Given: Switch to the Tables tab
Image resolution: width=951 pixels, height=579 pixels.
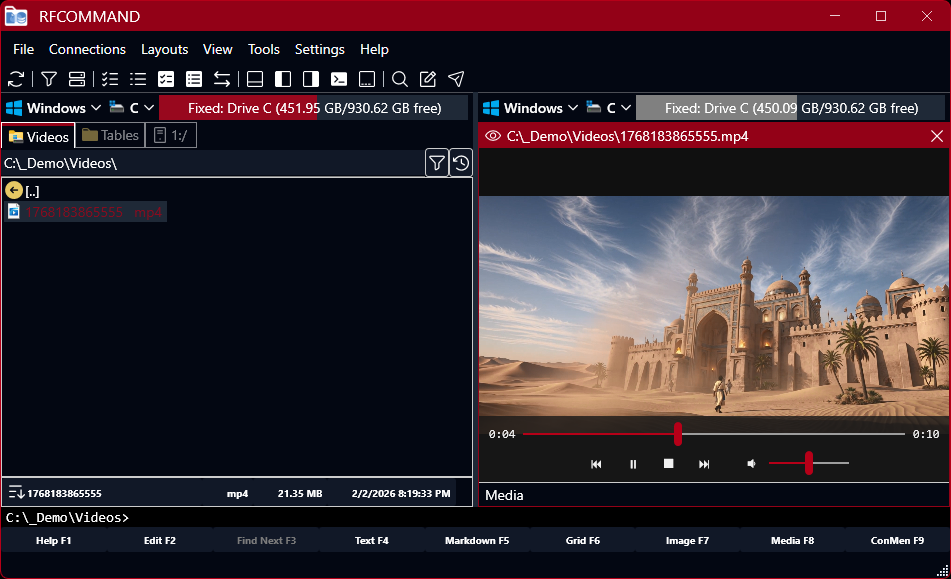Looking at the screenshot, I should (x=110, y=135).
